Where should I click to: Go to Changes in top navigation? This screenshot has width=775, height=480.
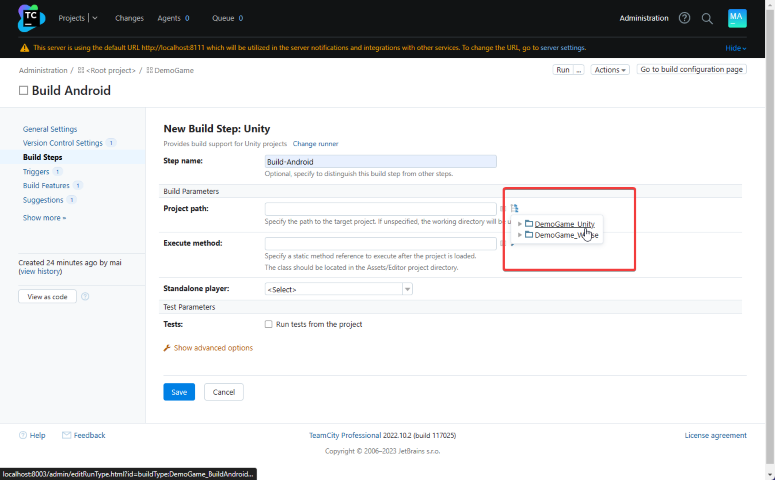coord(129,18)
